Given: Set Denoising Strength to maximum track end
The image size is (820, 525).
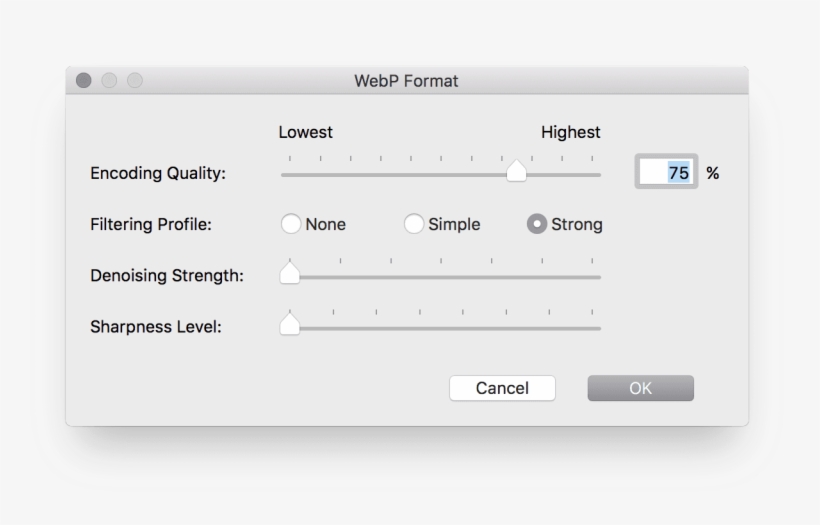Looking at the screenshot, I should click(x=599, y=277).
